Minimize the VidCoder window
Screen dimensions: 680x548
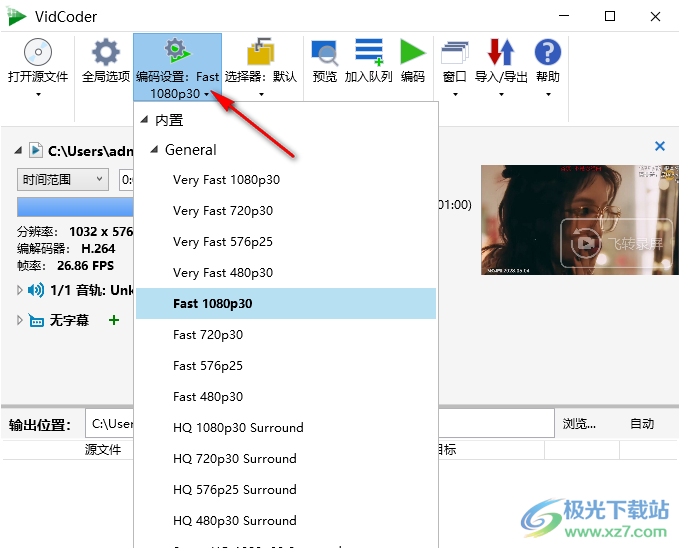[564, 16]
